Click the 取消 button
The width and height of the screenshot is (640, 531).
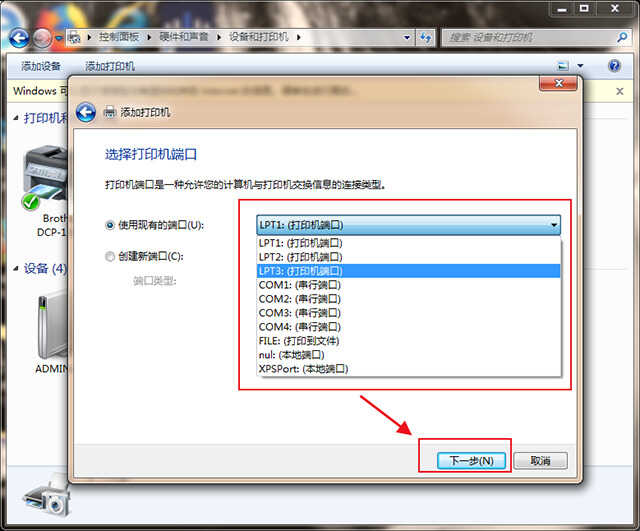tap(540, 461)
